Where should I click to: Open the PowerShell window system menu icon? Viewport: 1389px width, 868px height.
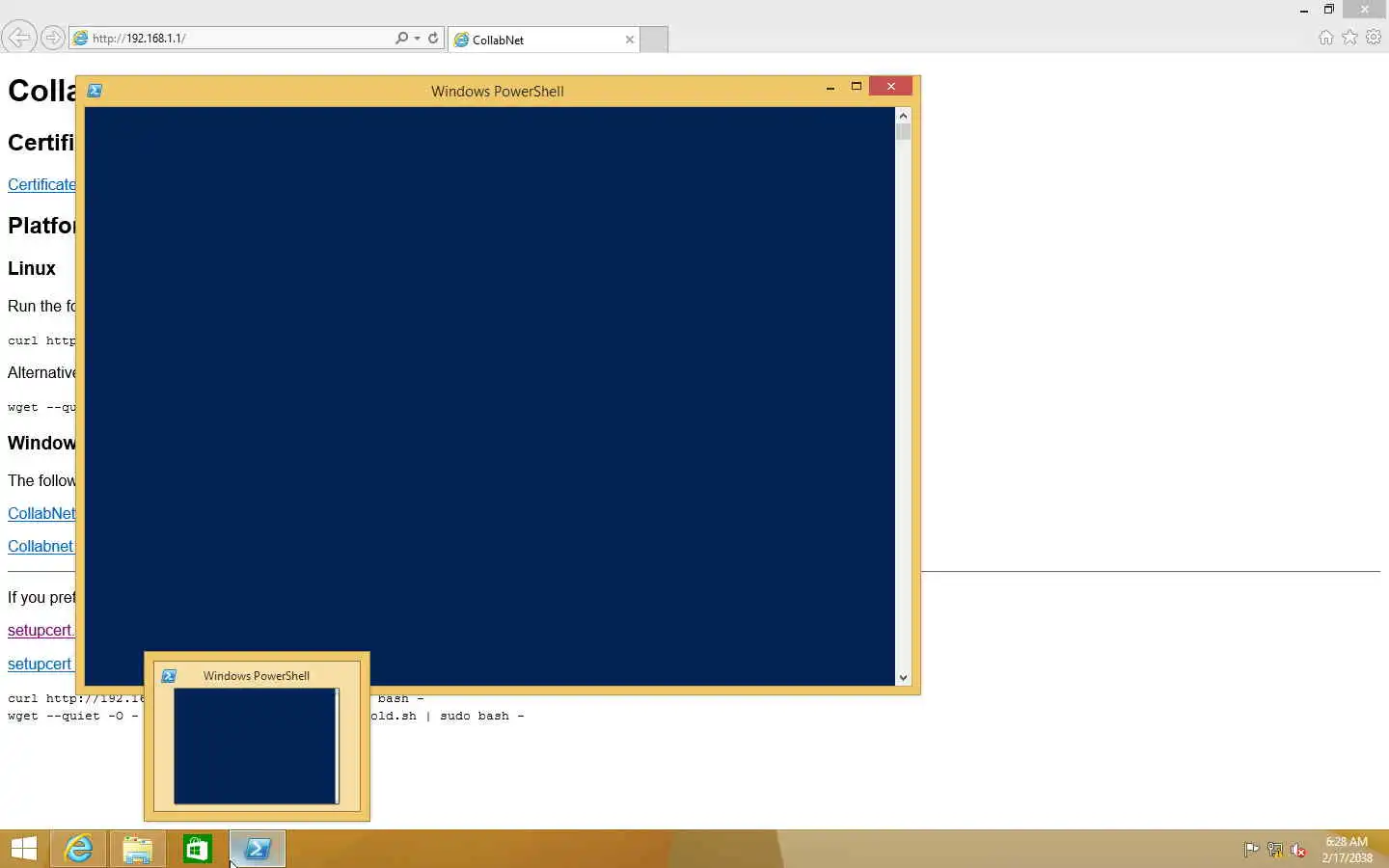point(95,91)
